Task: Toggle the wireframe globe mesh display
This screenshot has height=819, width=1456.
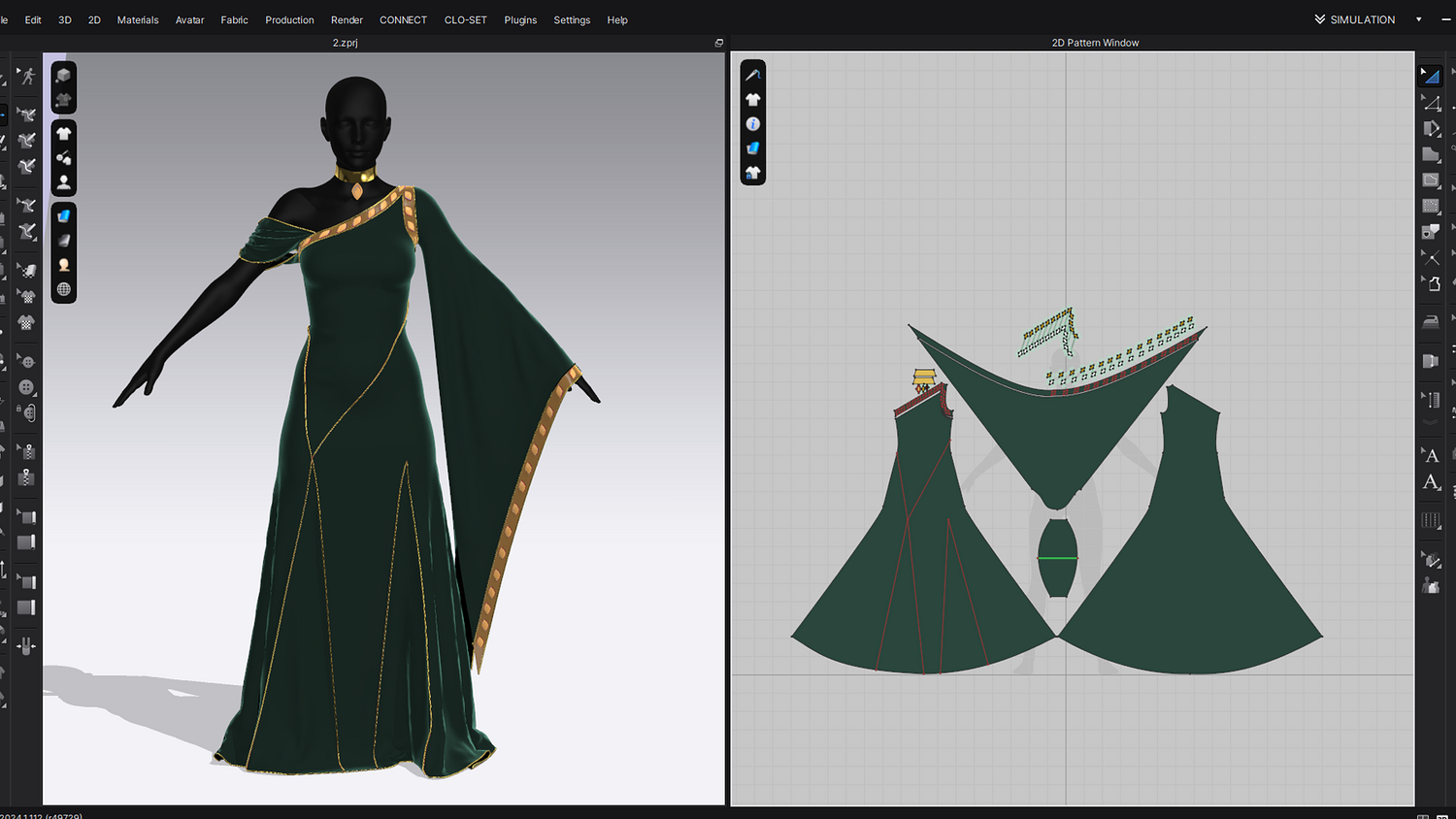Action: click(64, 289)
